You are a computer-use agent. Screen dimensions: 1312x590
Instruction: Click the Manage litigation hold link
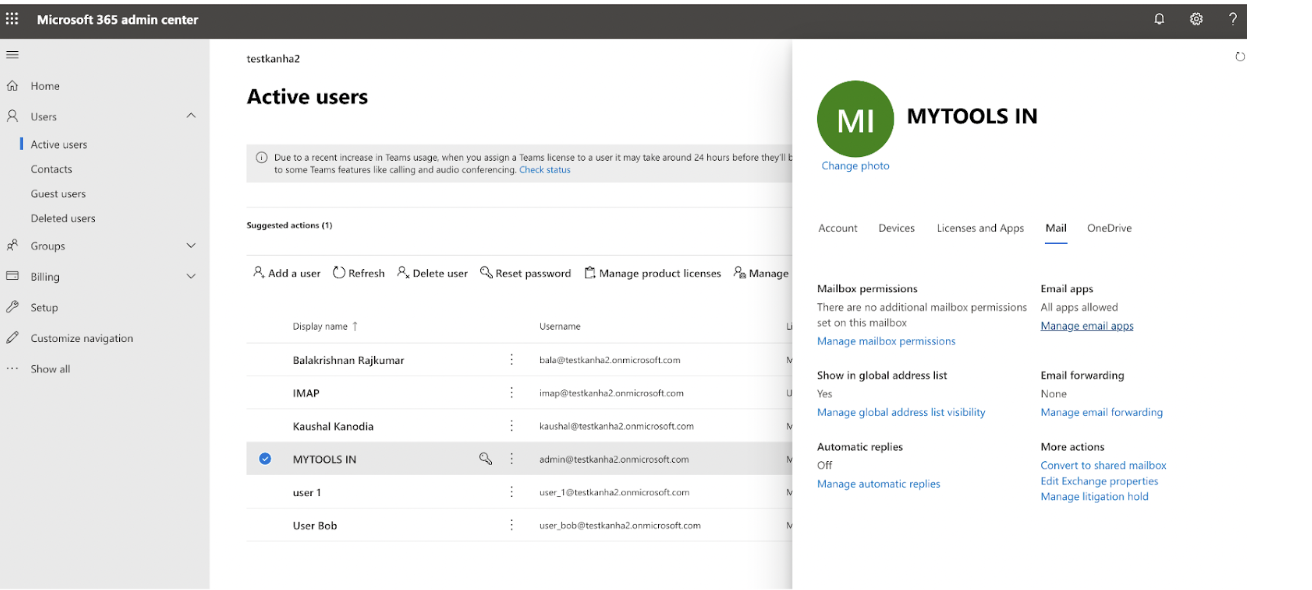click(1094, 497)
